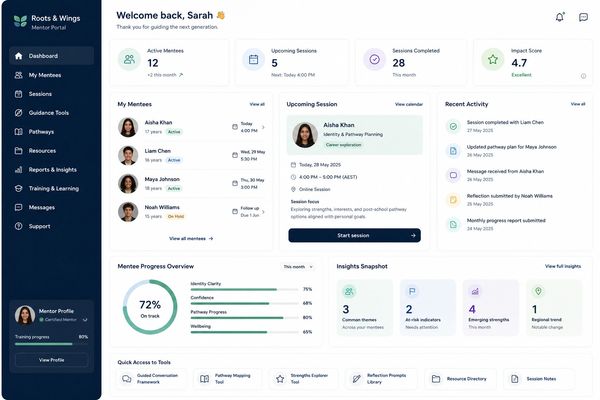Click the Active Mentees people icon
Screen dimensions: 600x400
129,59
